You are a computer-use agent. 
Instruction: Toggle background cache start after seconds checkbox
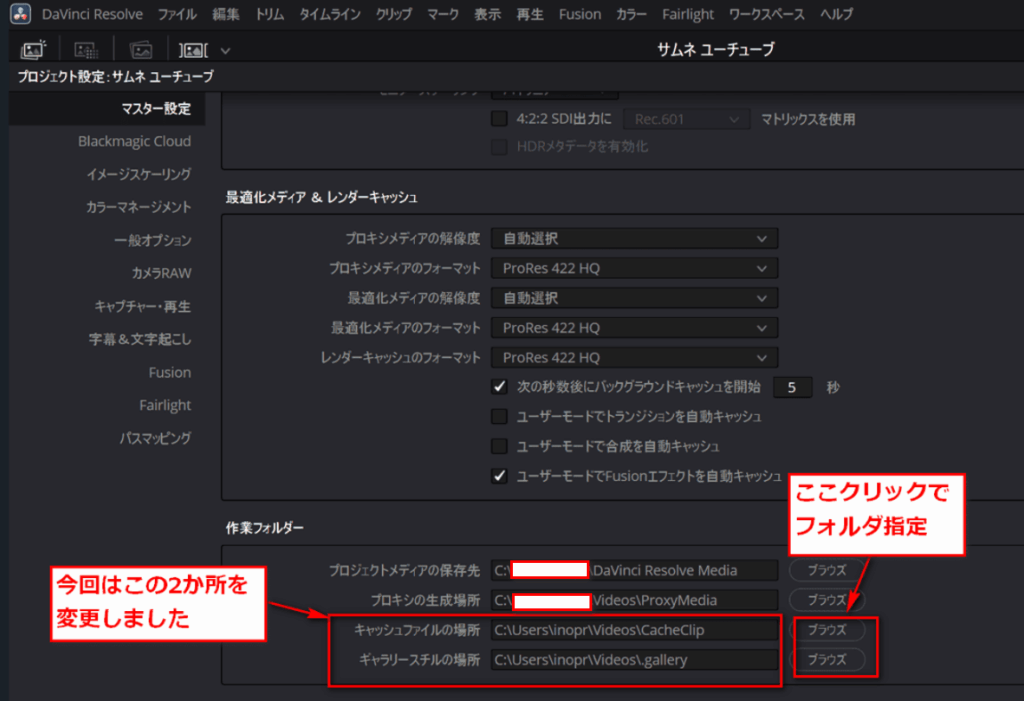[x=499, y=387]
